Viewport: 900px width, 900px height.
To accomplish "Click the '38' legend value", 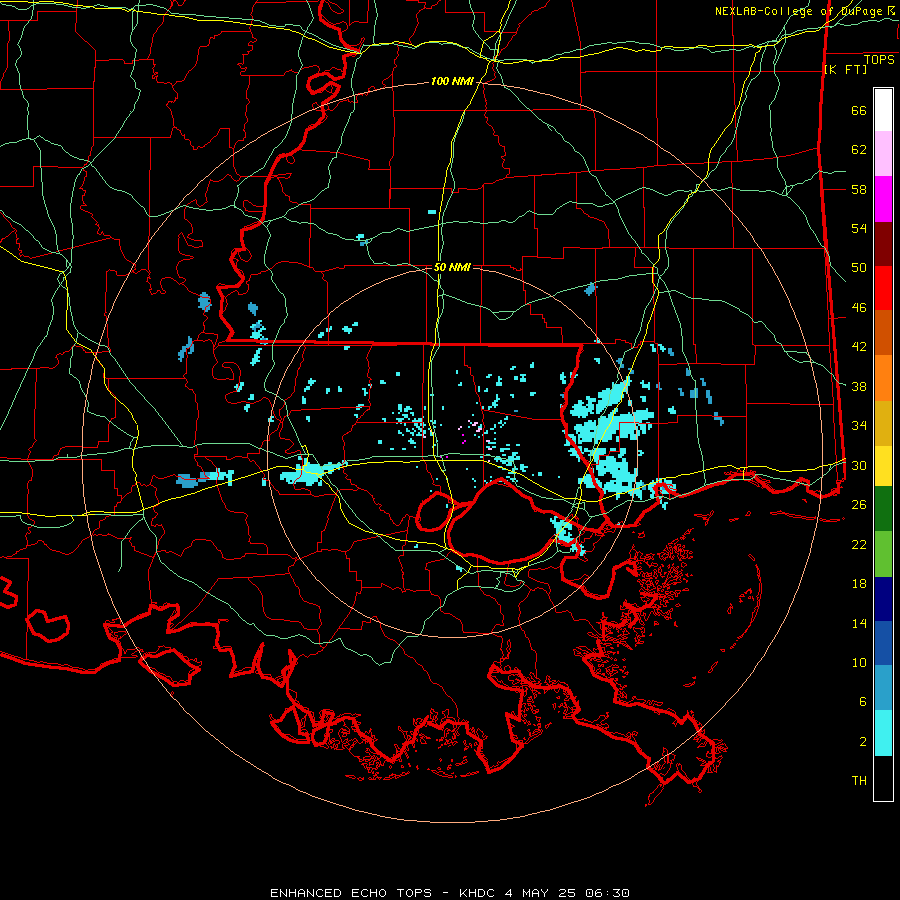I will point(859,387).
